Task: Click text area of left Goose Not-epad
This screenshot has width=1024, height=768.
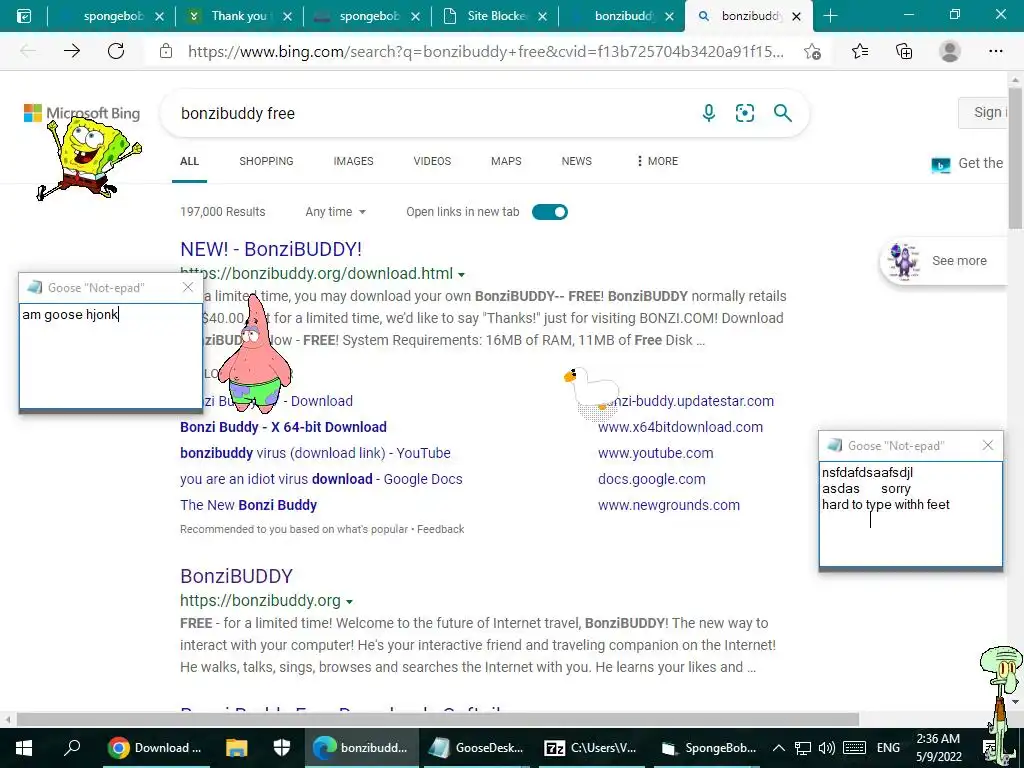Action: point(110,356)
